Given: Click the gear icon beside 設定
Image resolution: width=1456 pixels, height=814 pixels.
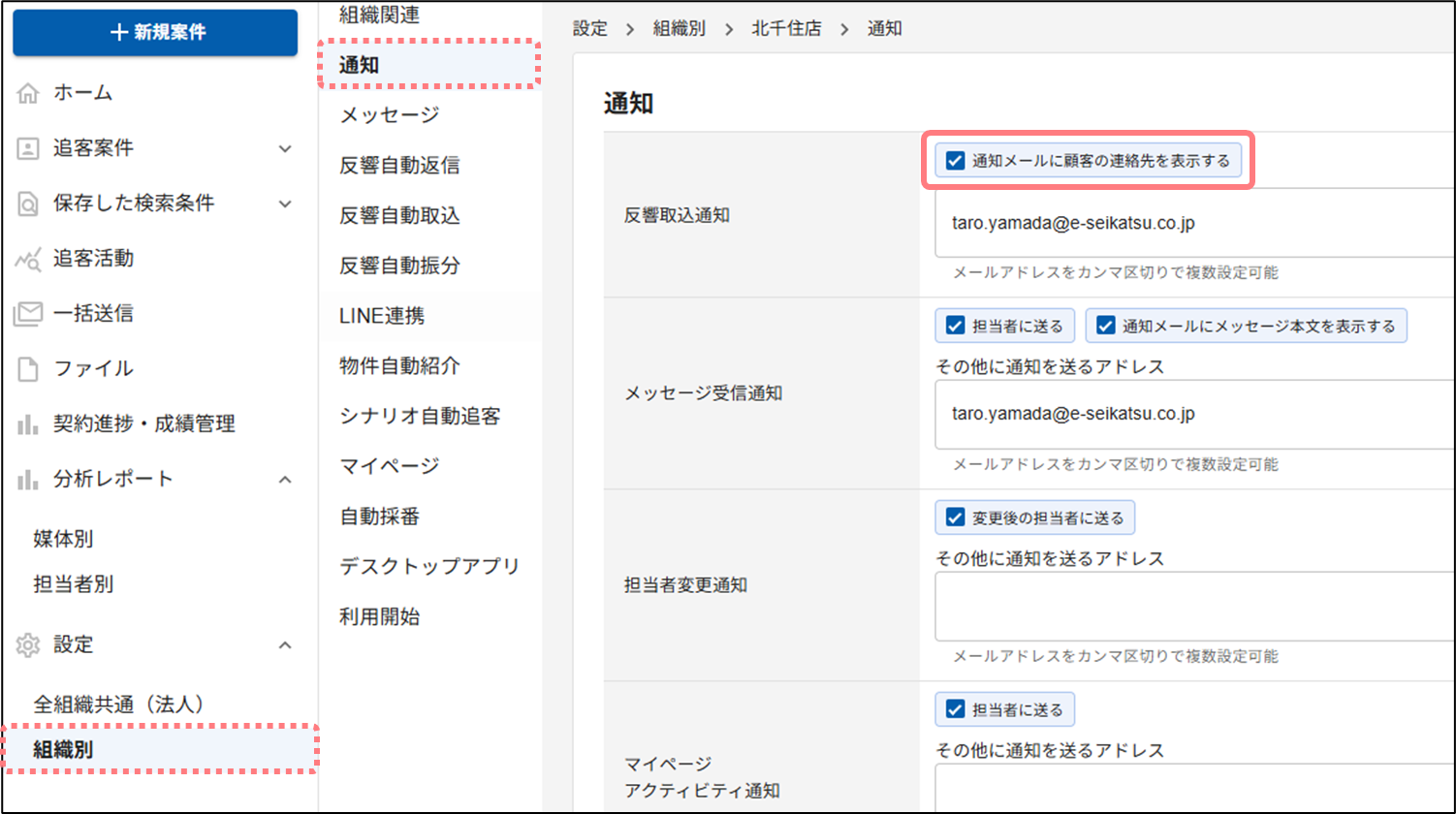Looking at the screenshot, I should [28, 644].
